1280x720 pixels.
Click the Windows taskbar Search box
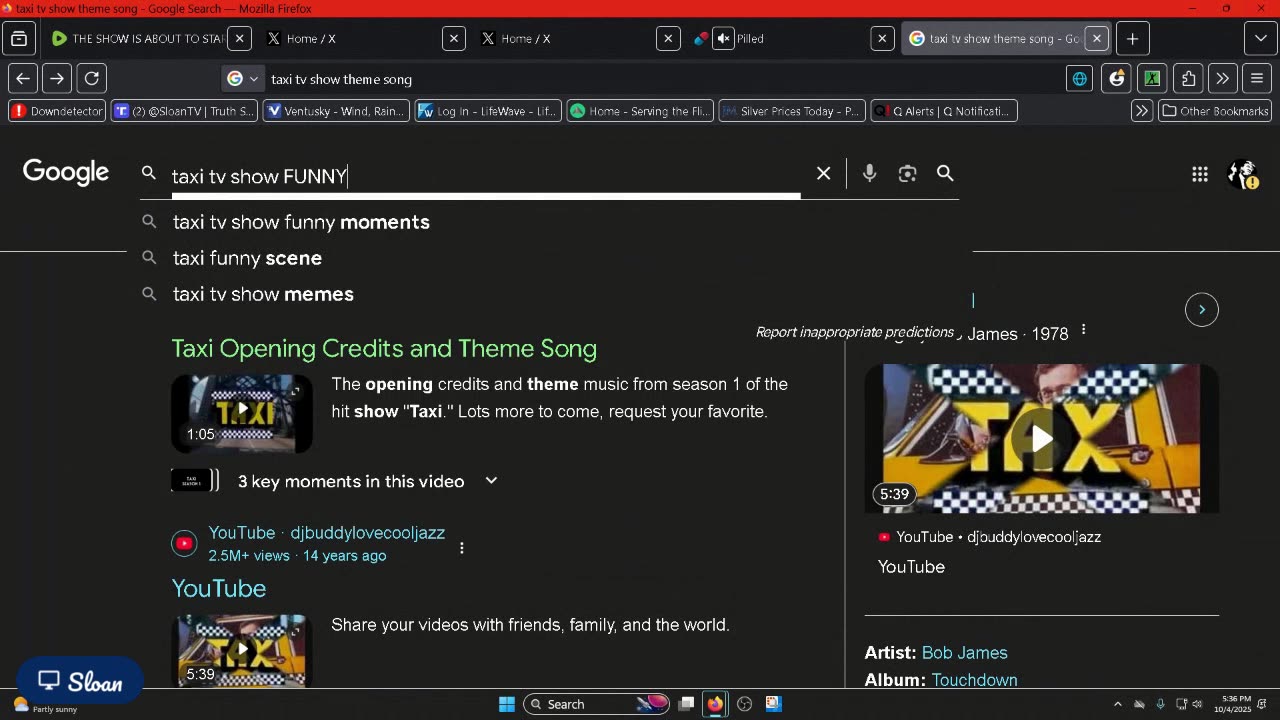[x=596, y=704]
